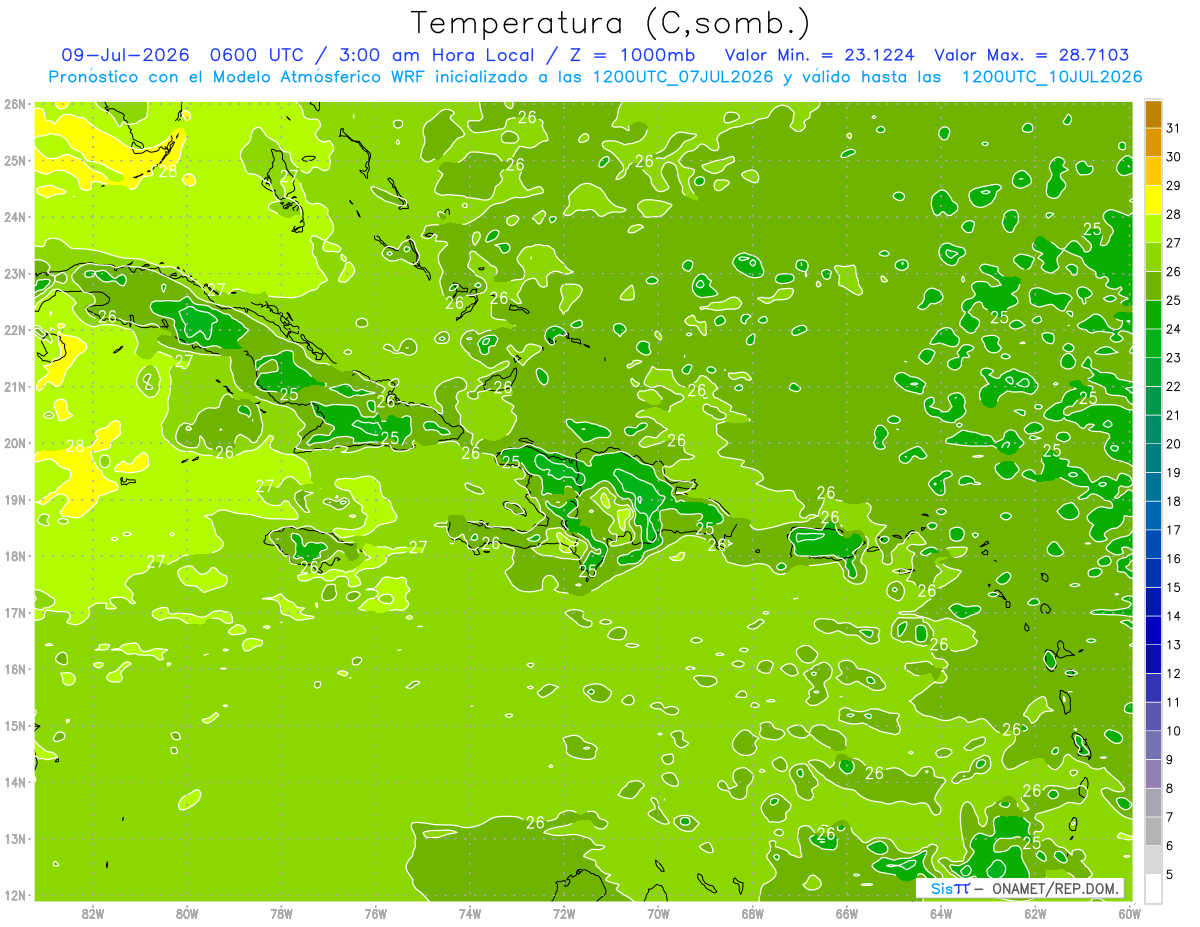
Task: Pick legend swatch between 27 and 28
Action: 1153,229
